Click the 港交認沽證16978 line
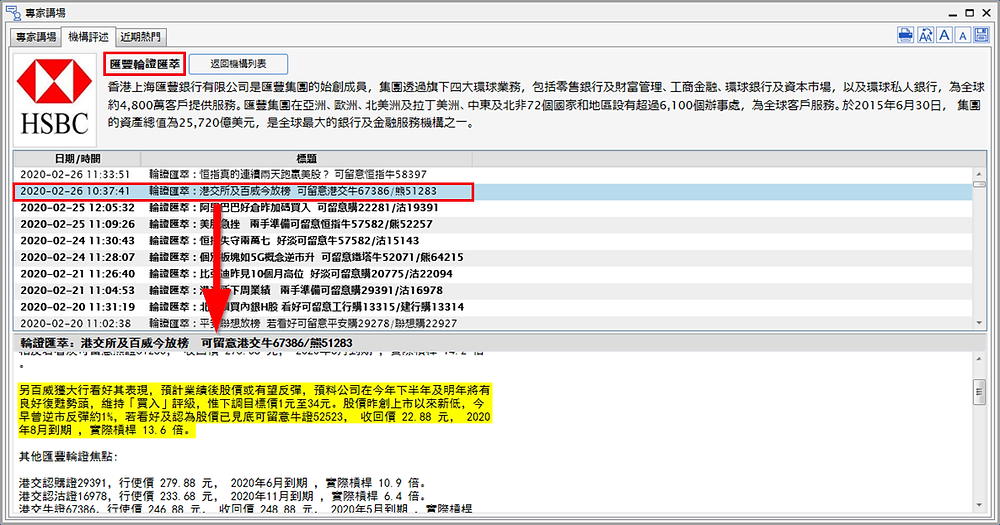Image resolution: width=1000 pixels, height=525 pixels. click(x=221, y=496)
